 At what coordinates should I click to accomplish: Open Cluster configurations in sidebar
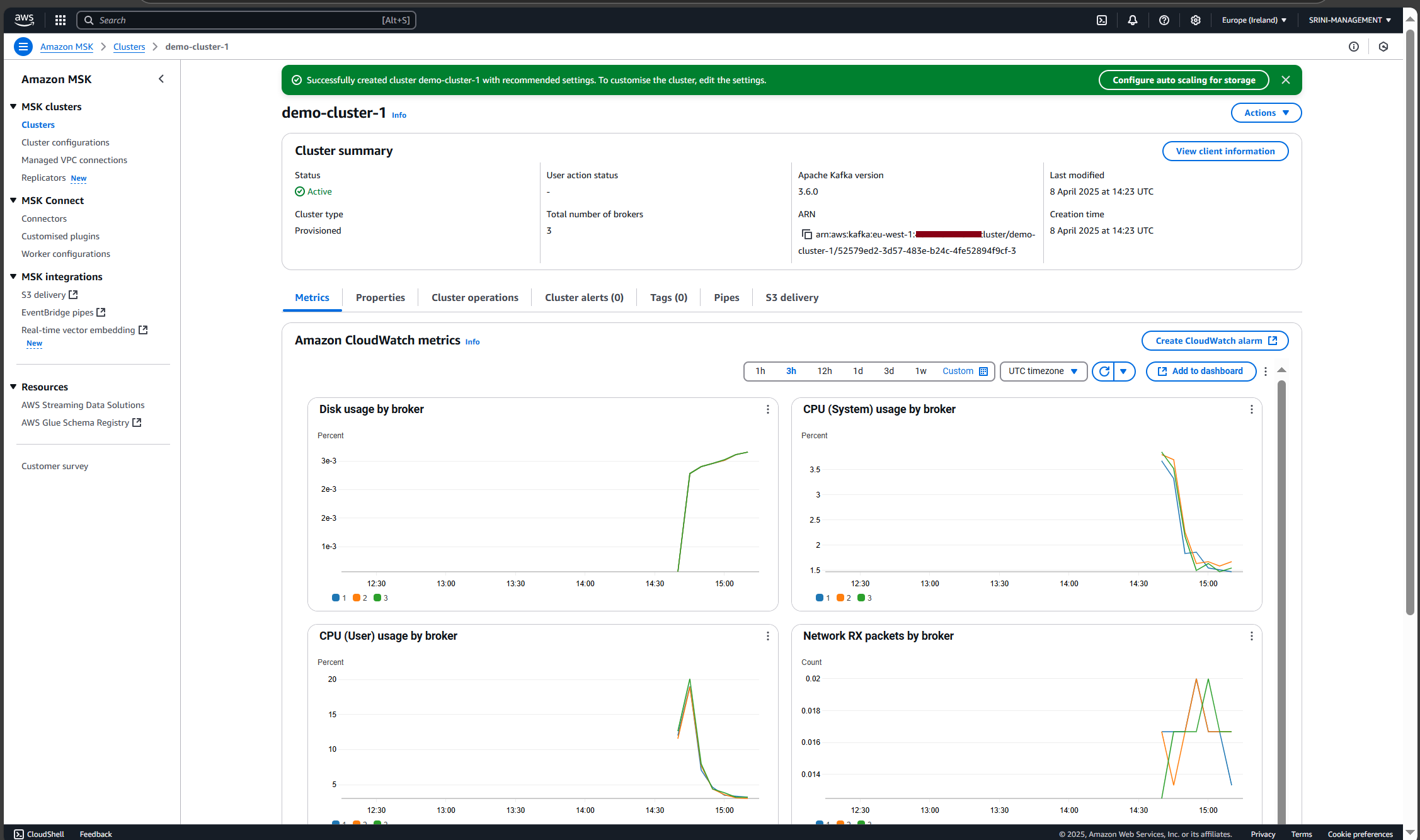66,142
